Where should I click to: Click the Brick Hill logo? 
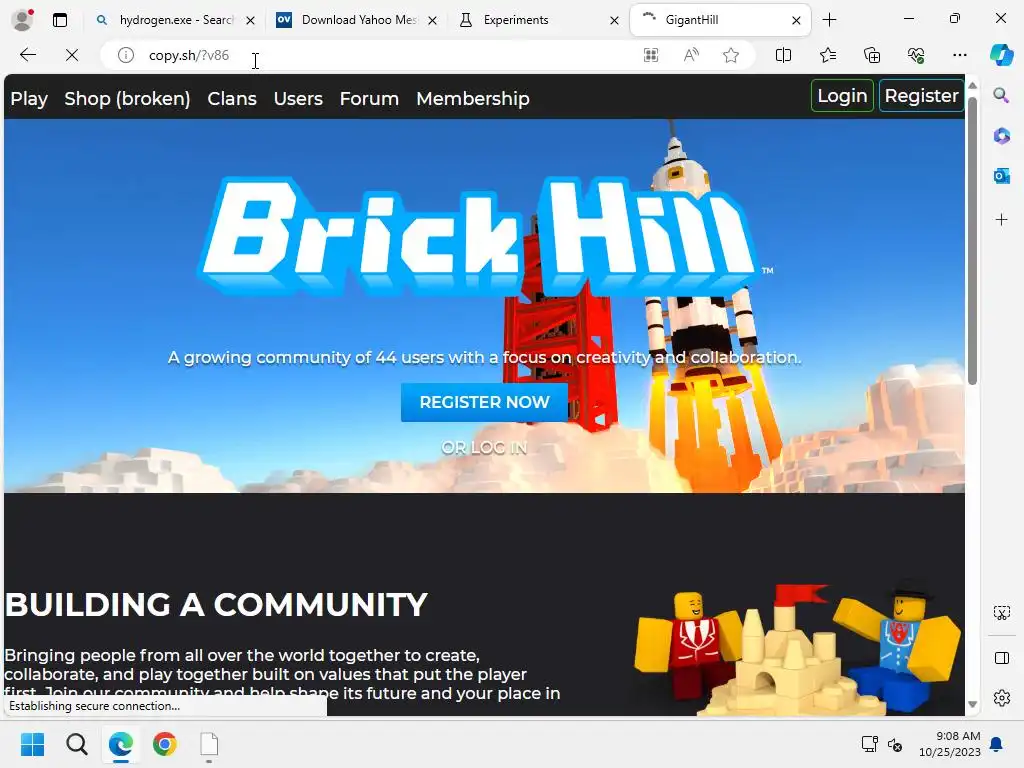483,235
